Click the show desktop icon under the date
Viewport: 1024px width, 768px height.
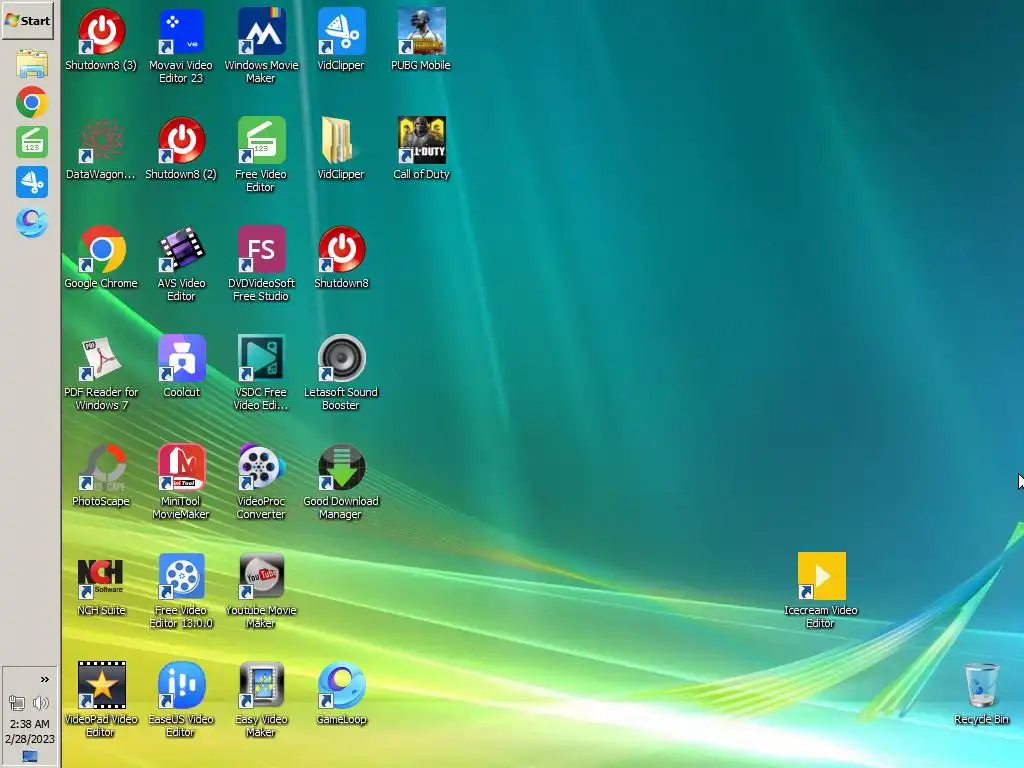30,756
